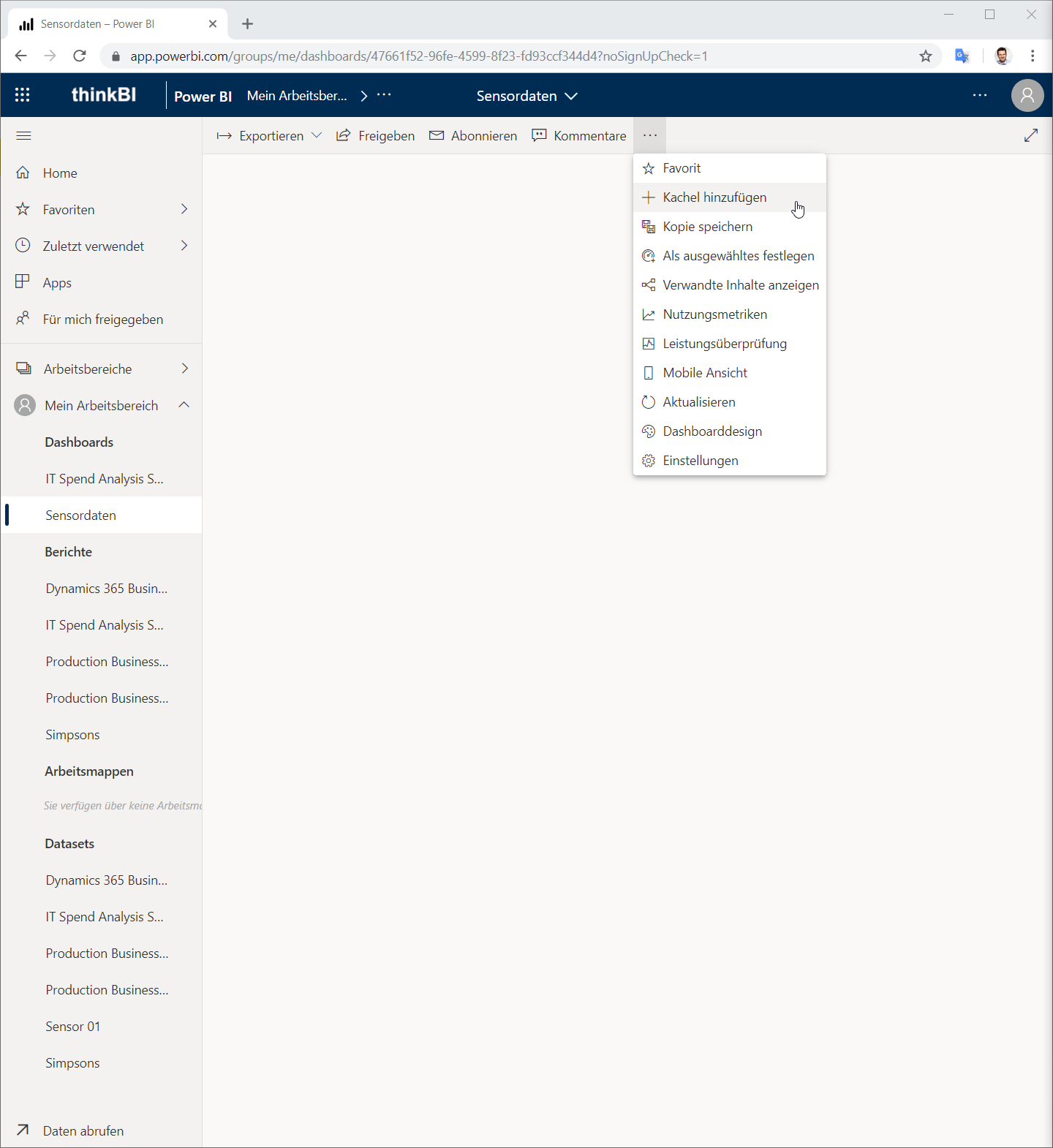1053x1148 pixels.
Task: Click the Zuletzt verwendet clock icon
Action: coord(23,246)
